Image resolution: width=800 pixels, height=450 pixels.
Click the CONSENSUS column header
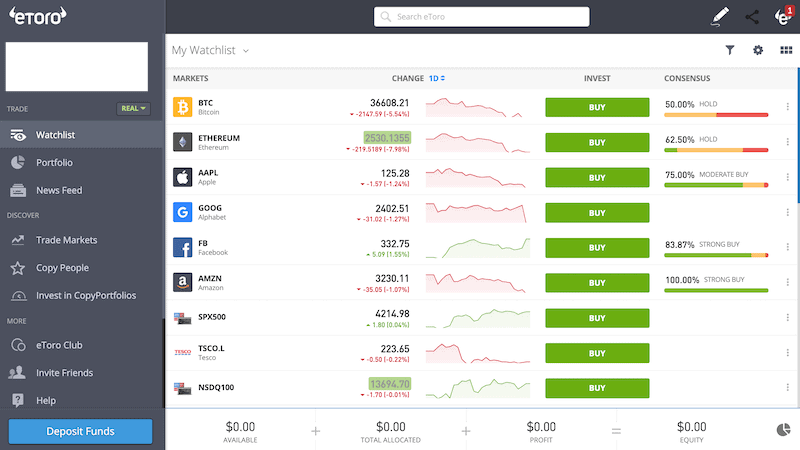[x=687, y=78]
